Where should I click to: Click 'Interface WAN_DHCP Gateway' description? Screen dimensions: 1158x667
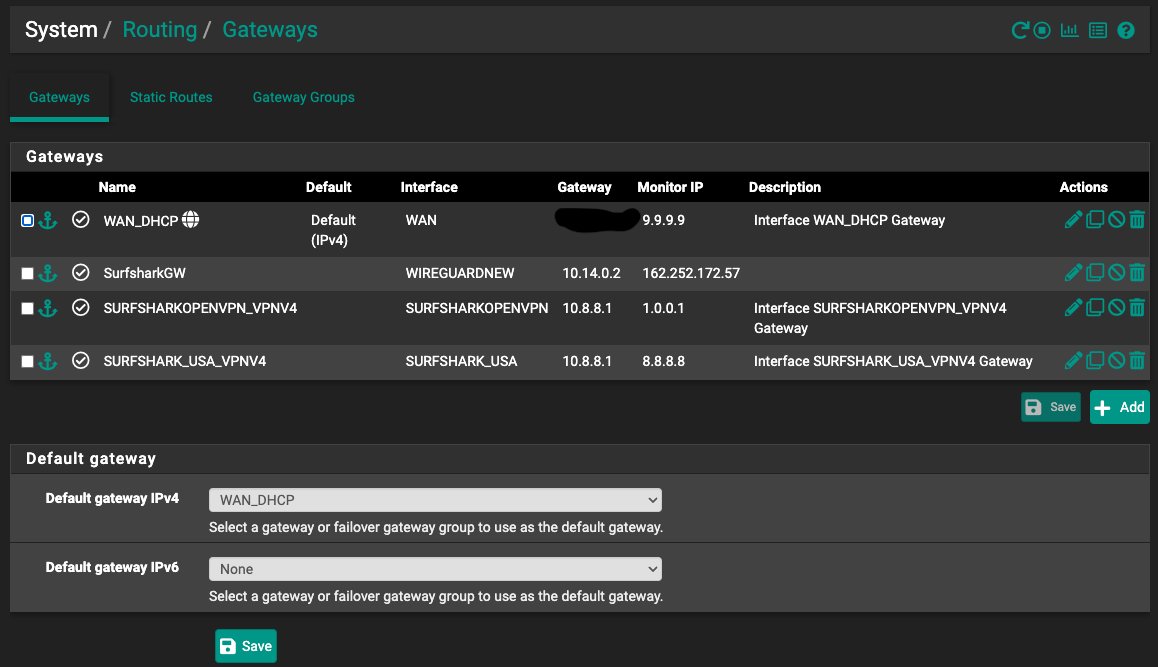click(849, 220)
